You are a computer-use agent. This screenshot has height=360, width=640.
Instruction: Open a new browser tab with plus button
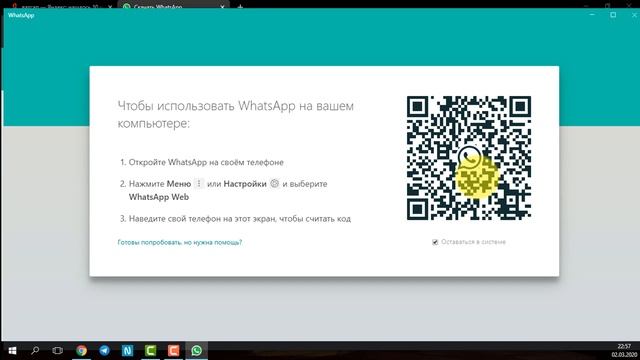[240, 7]
